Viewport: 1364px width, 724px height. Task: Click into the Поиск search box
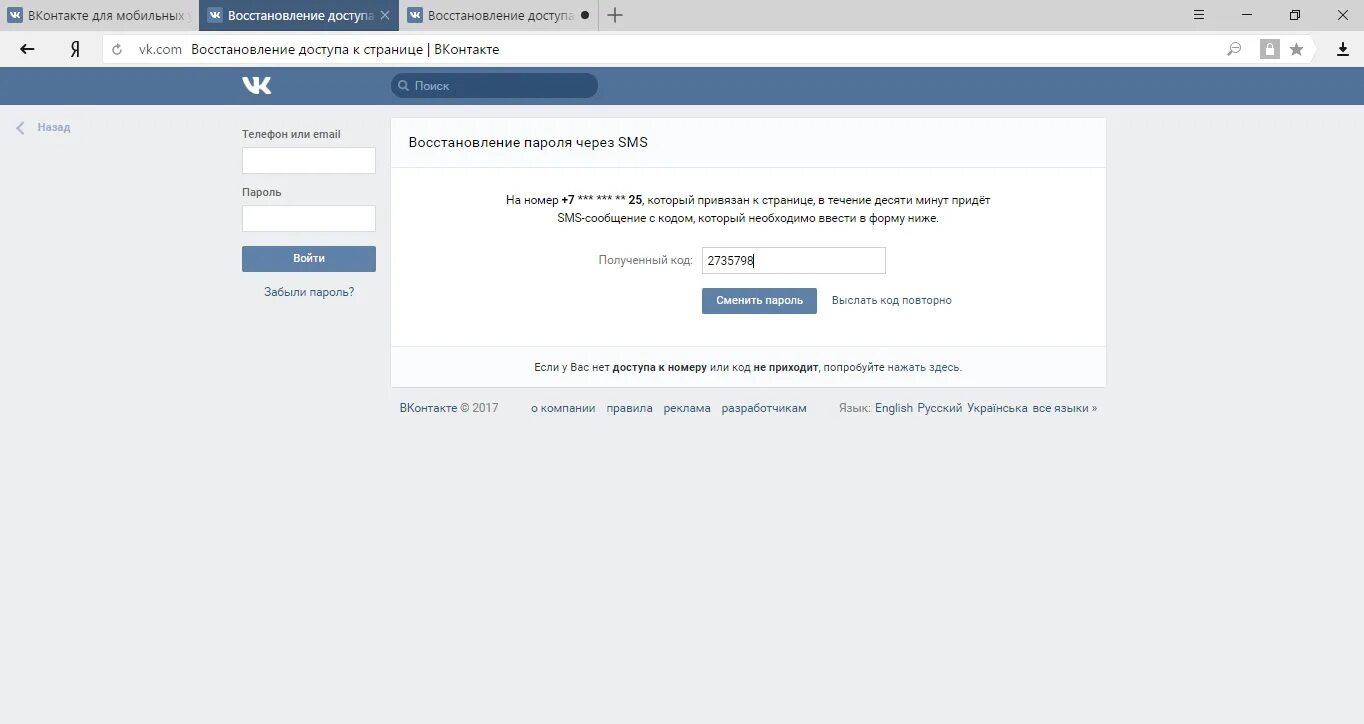pyautogui.click(x=494, y=86)
